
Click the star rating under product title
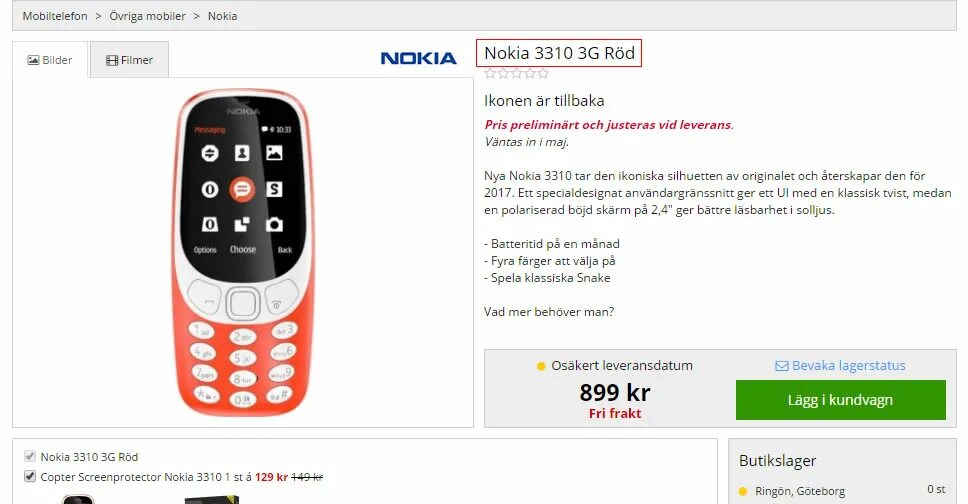point(517,74)
